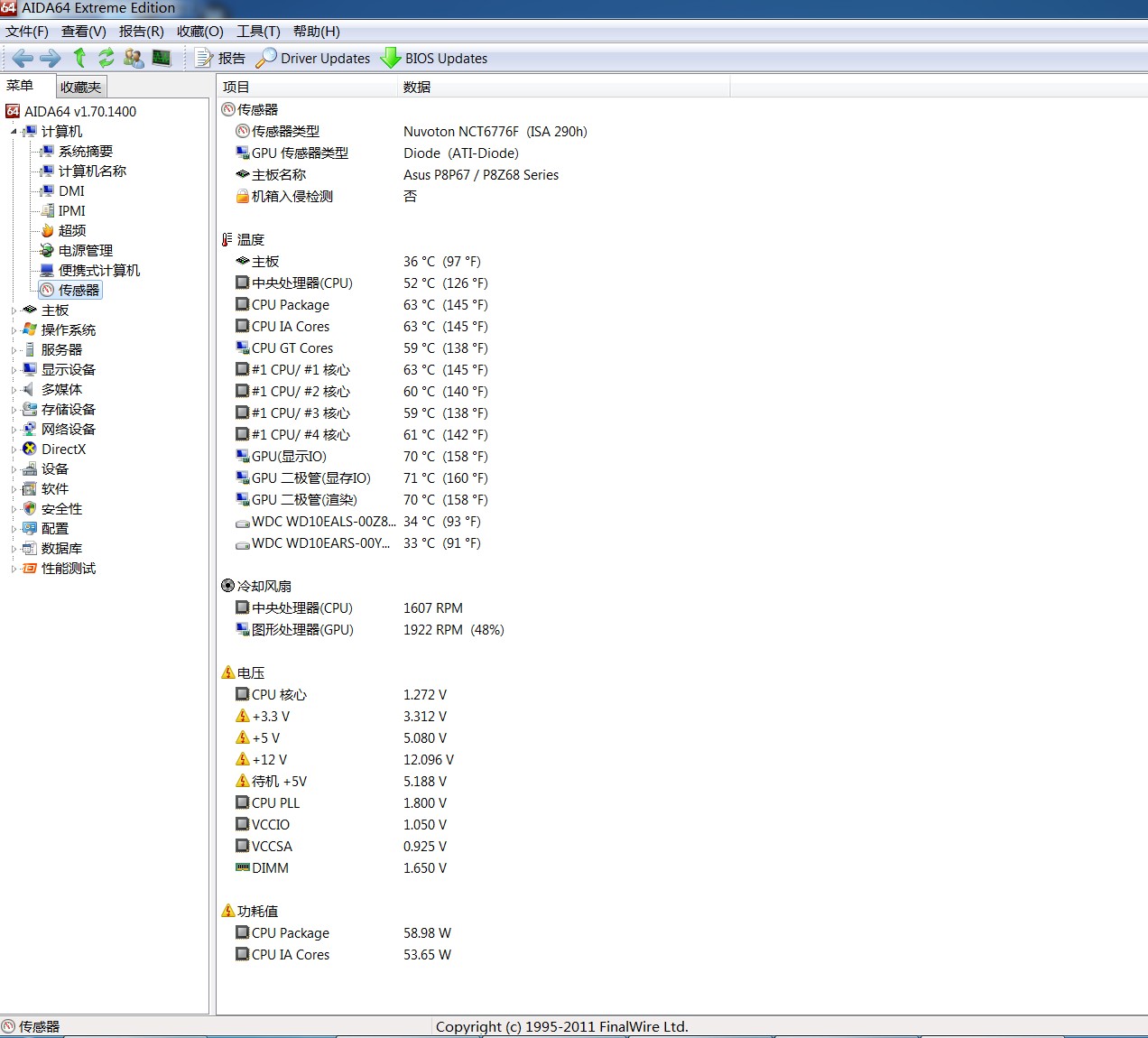Collapse the 计算机 tree node
1148x1038 pixels.
14,132
